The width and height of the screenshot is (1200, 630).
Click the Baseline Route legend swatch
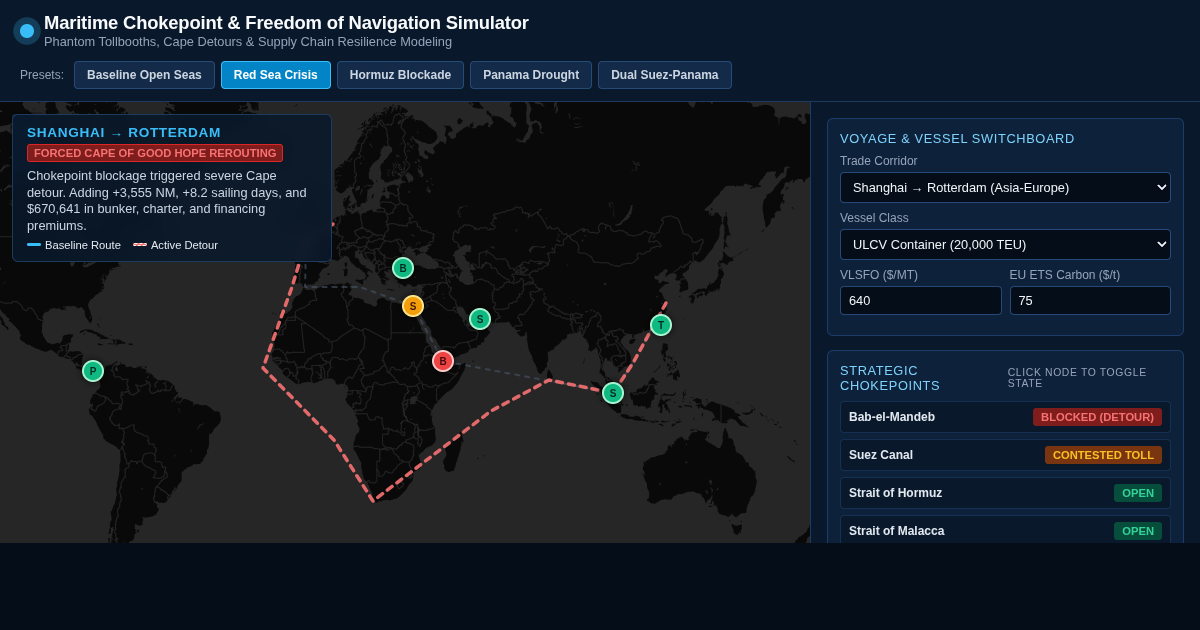pyautogui.click(x=34, y=245)
